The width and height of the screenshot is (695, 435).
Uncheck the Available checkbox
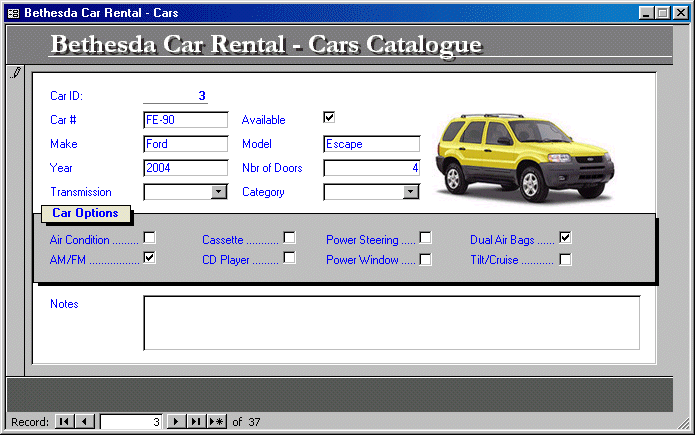pyautogui.click(x=329, y=118)
